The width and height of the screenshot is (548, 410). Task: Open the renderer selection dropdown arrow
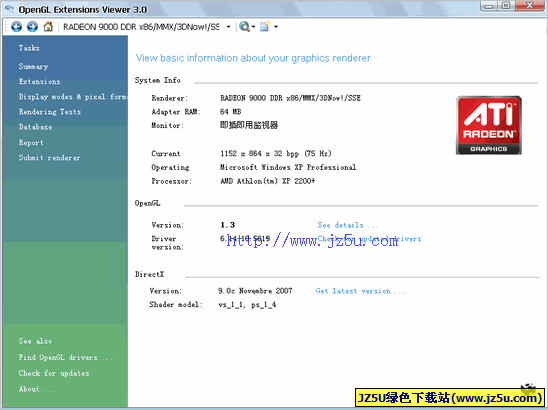pos(228,27)
